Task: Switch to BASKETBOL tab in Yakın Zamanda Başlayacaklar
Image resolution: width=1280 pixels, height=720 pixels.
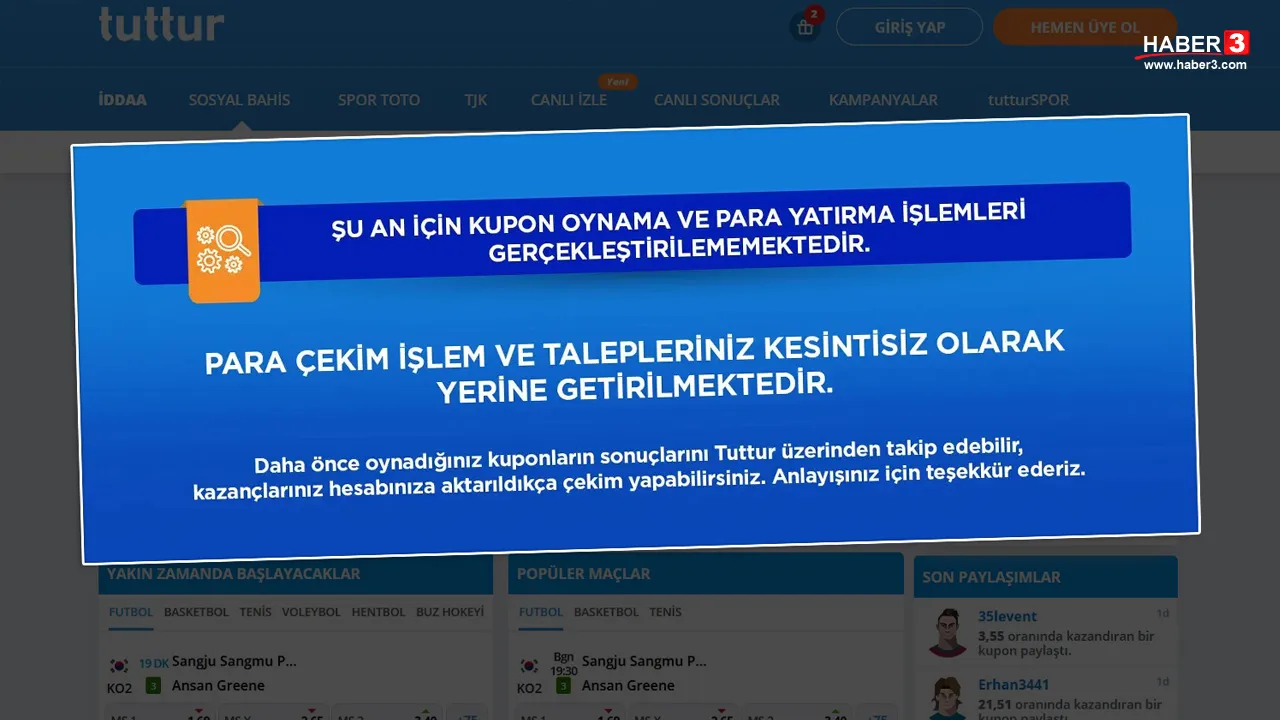Action: pos(196,612)
